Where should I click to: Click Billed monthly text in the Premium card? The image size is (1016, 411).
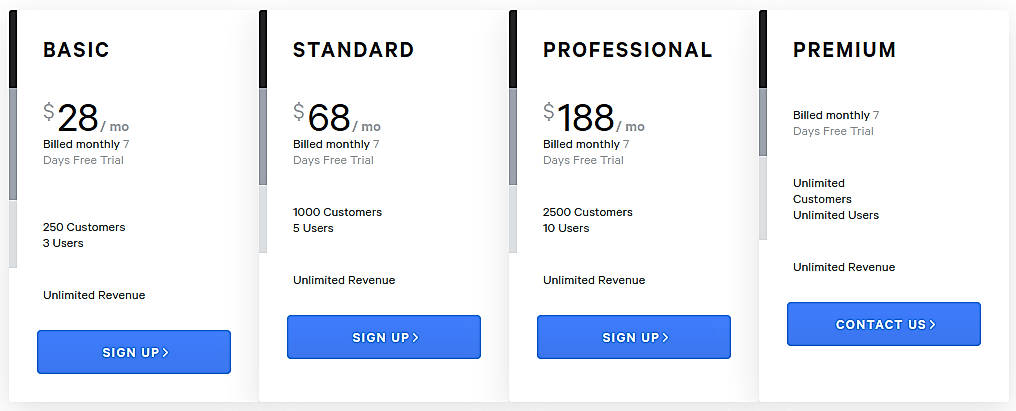(831, 115)
